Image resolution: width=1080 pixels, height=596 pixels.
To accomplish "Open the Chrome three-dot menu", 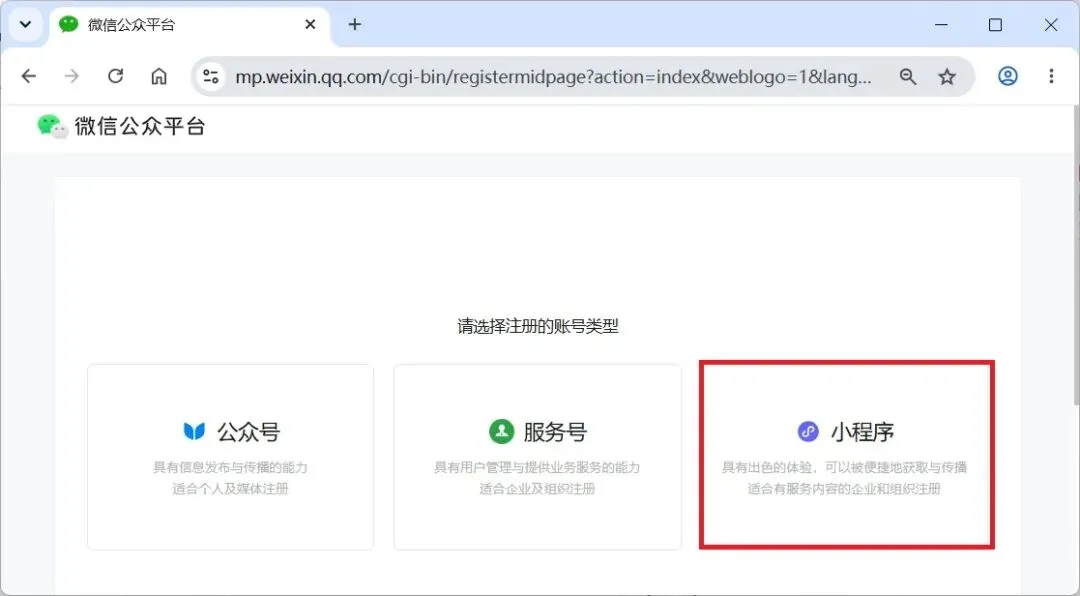I will [x=1051, y=76].
